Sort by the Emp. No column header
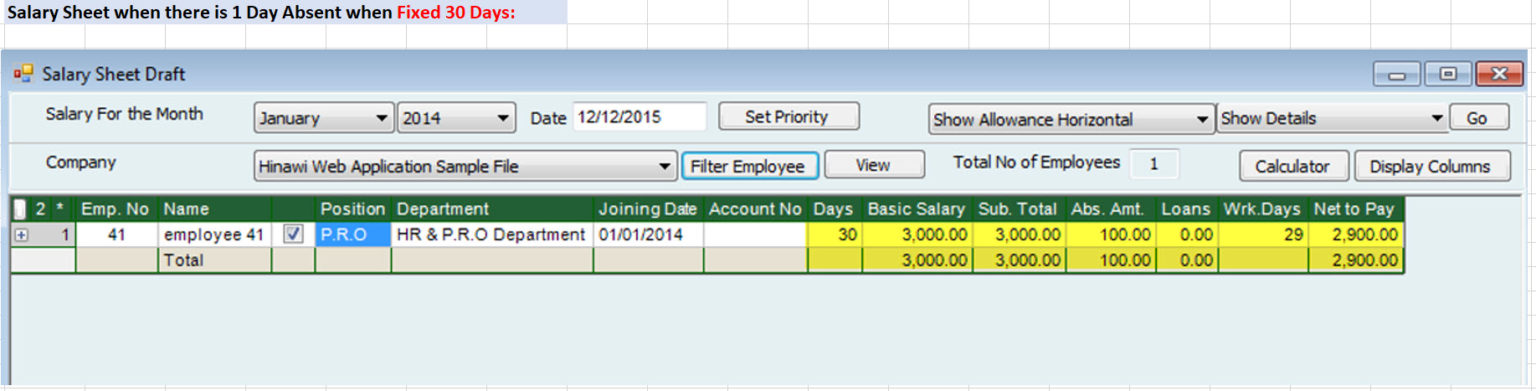1536x391 pixels. pyautogui.click(x=115, y=209)
